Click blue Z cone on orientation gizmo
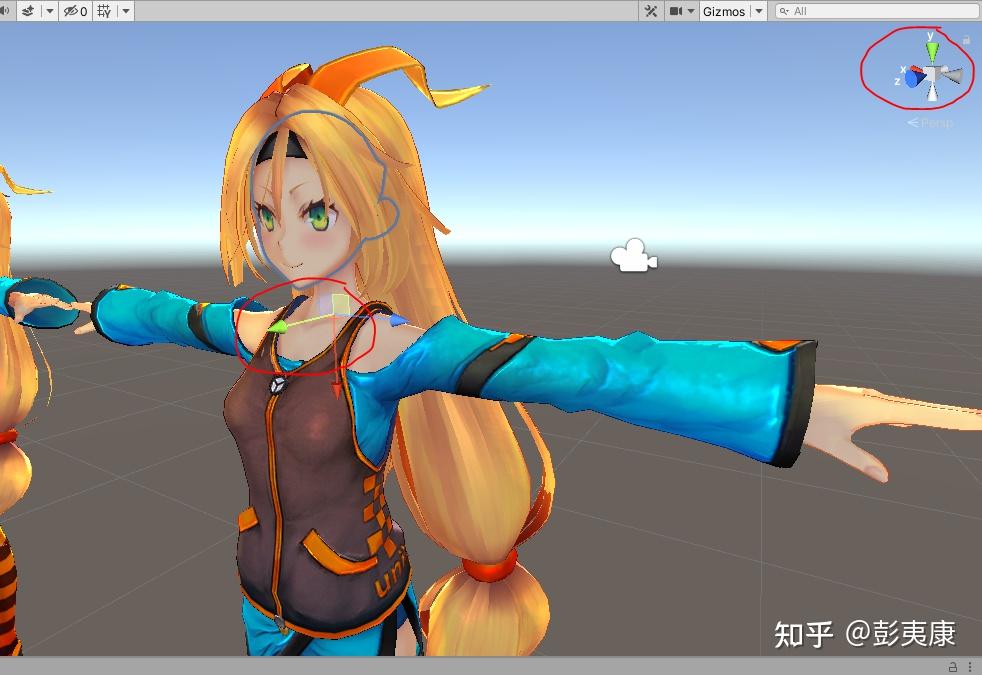The height and width of the screenshot is (675, 982). pos(915,80)
